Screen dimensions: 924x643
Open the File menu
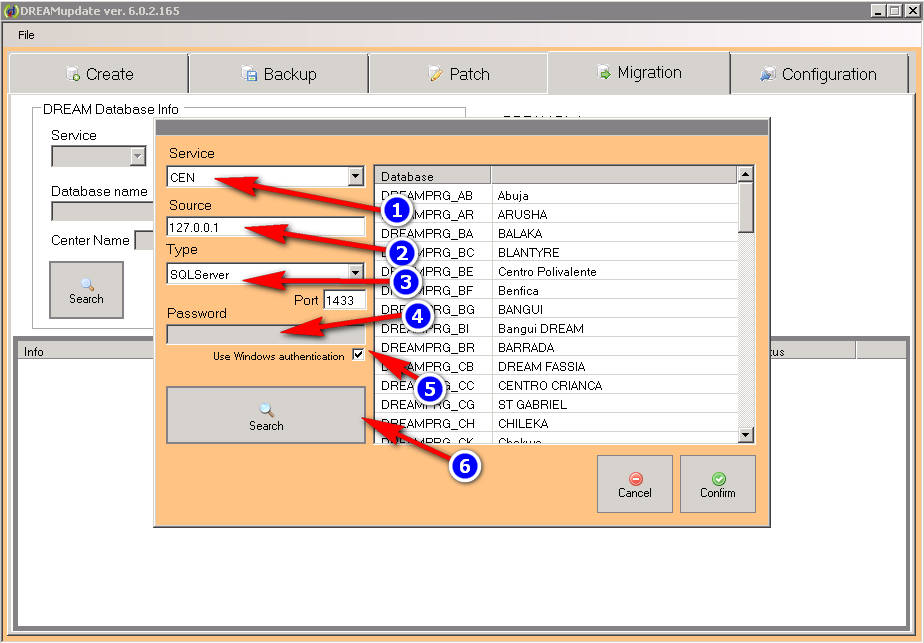coord(26,35)
